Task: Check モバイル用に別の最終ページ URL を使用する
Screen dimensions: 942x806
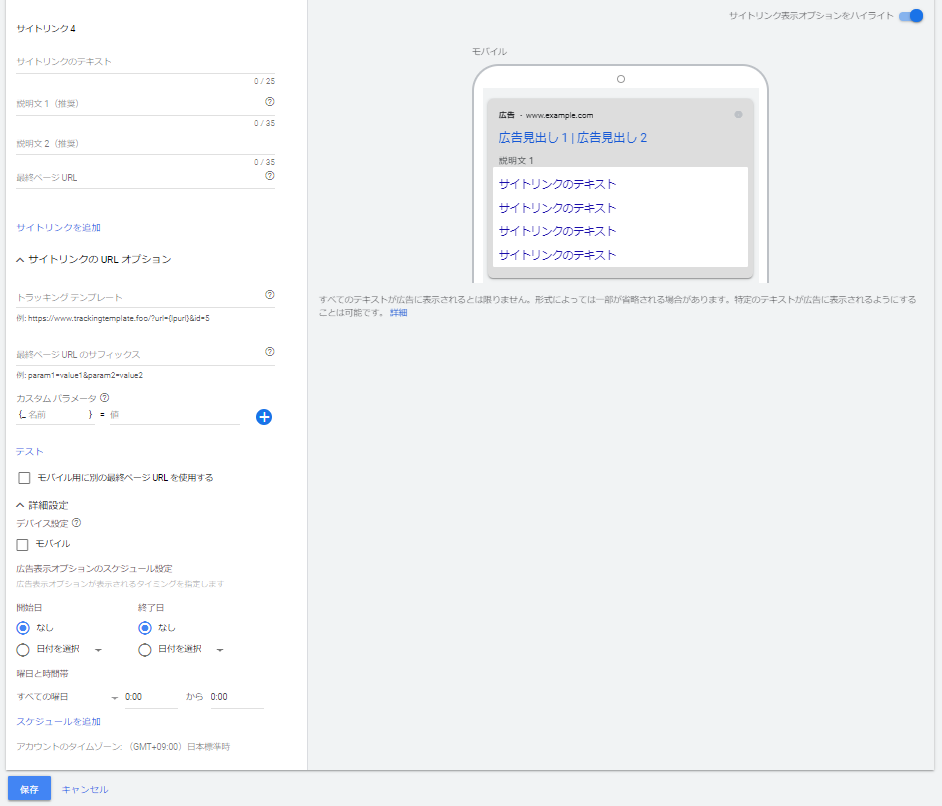Action: [24, 478]
